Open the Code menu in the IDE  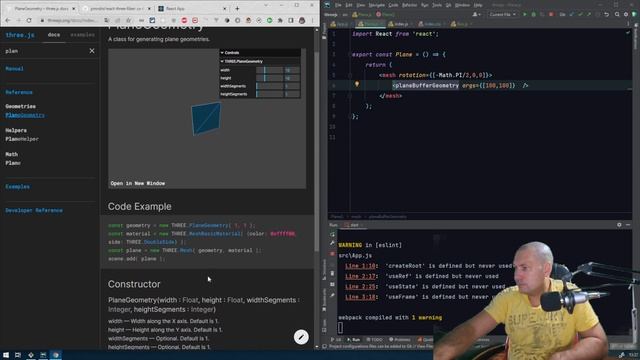393,5
